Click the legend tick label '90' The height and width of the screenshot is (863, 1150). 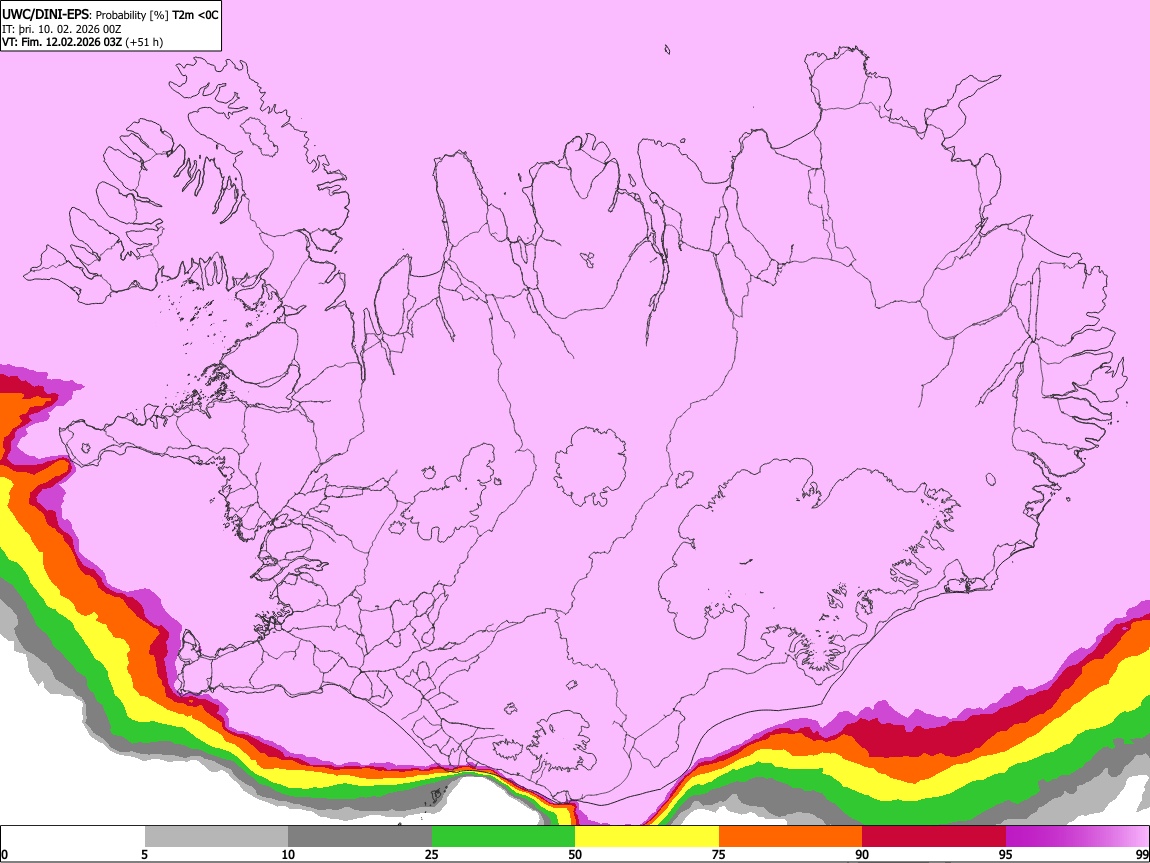(x=862, y=854)
